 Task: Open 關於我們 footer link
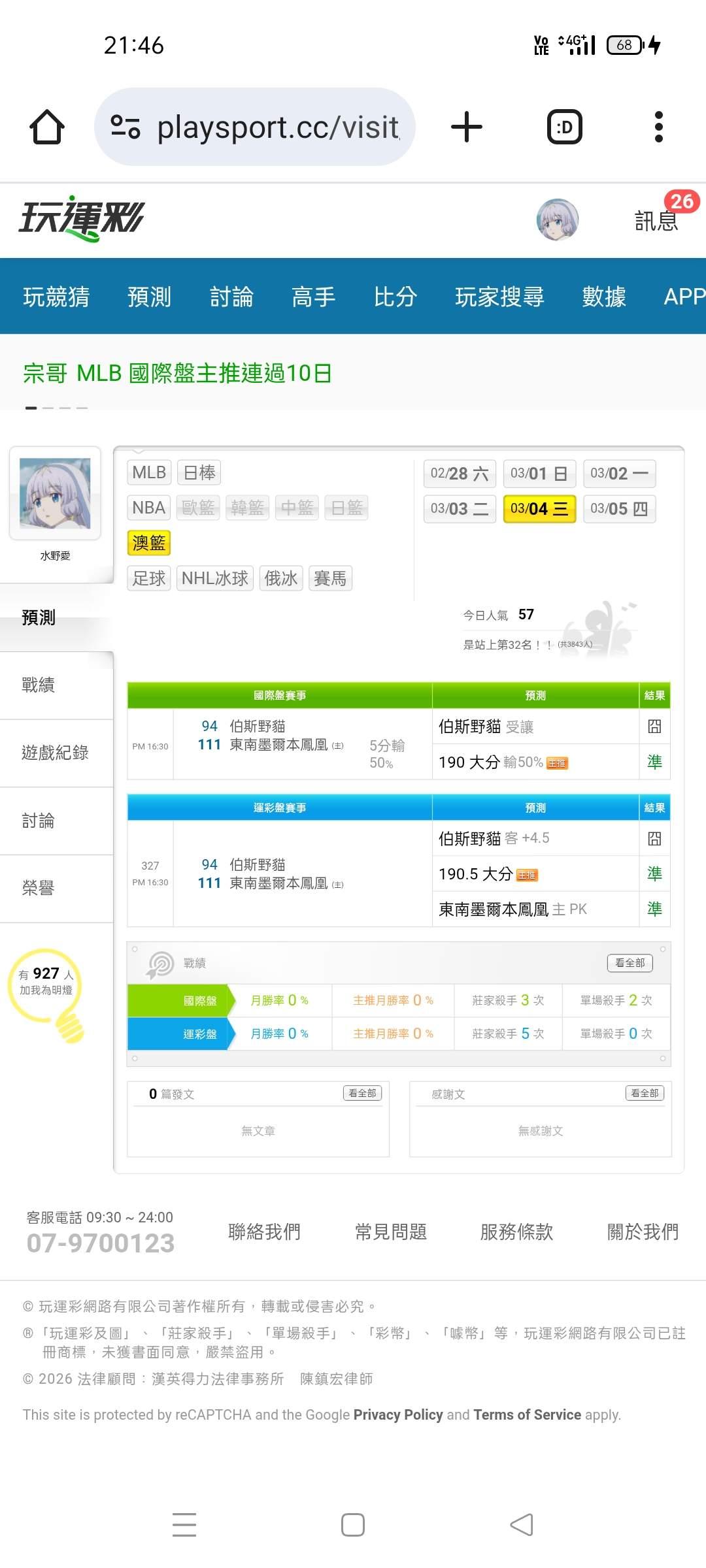coord(643,1232)
